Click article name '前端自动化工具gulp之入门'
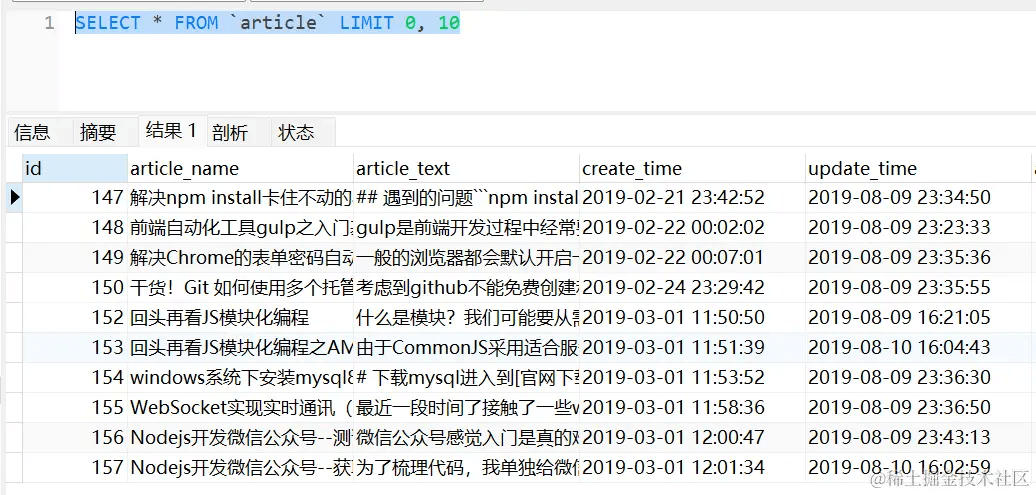Screen dimensions: 1036x495 (x=240, y=227)
